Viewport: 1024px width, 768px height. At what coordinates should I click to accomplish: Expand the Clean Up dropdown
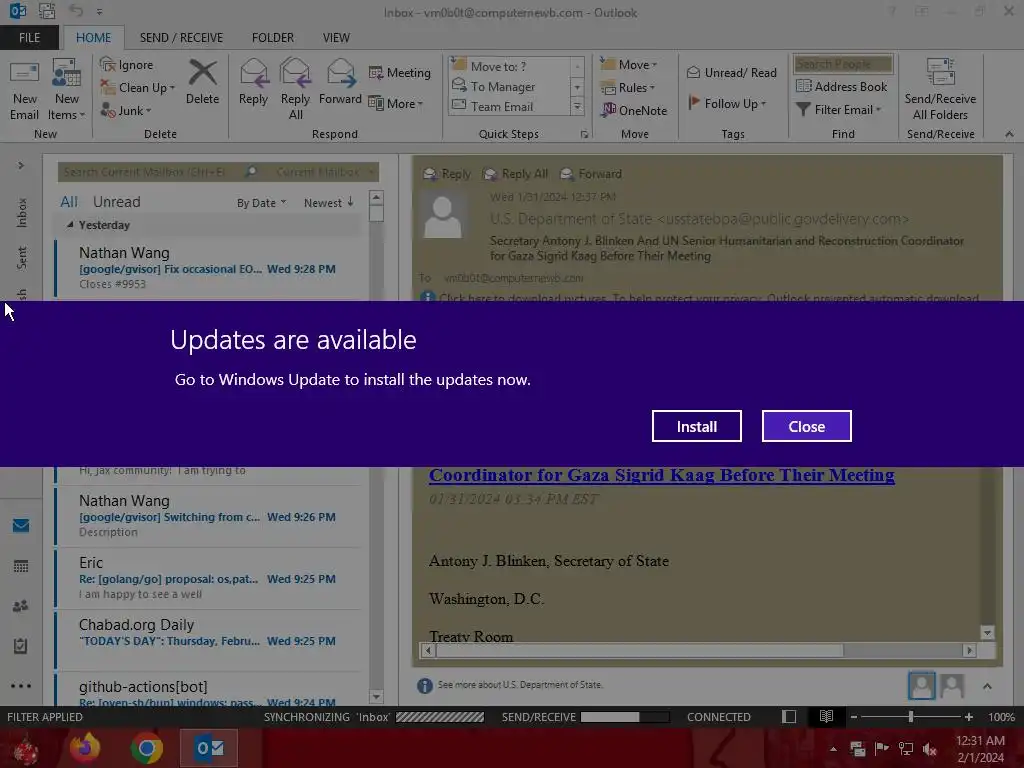(138, 88)
